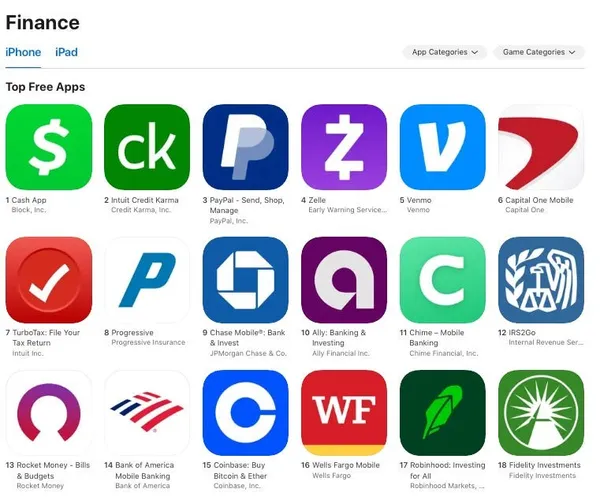
Task: Select the iPhone tab
Action: tap(23, 52)
